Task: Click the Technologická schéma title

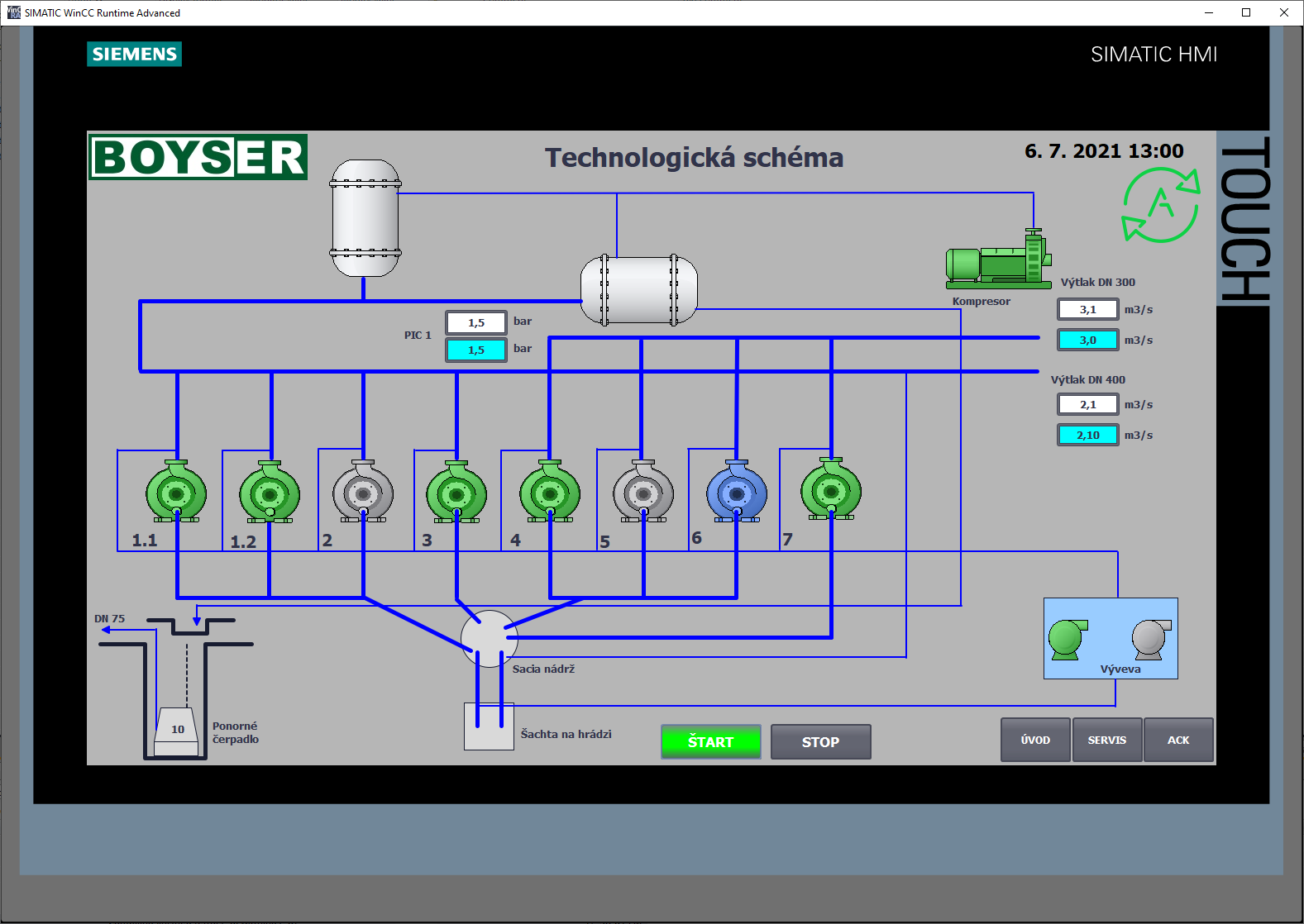Action: [x=694, y=157]
